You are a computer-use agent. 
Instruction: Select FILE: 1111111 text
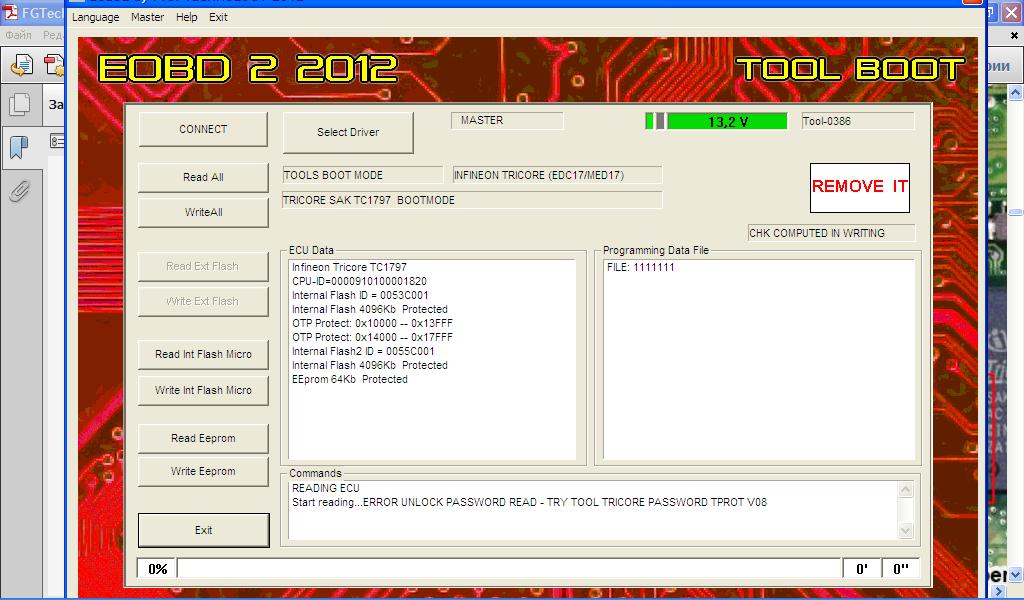tap(641, 267)
